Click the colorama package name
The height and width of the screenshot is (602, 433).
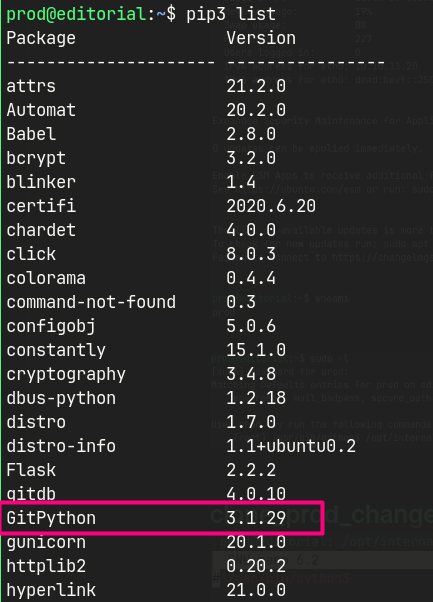tap(46, 278)
